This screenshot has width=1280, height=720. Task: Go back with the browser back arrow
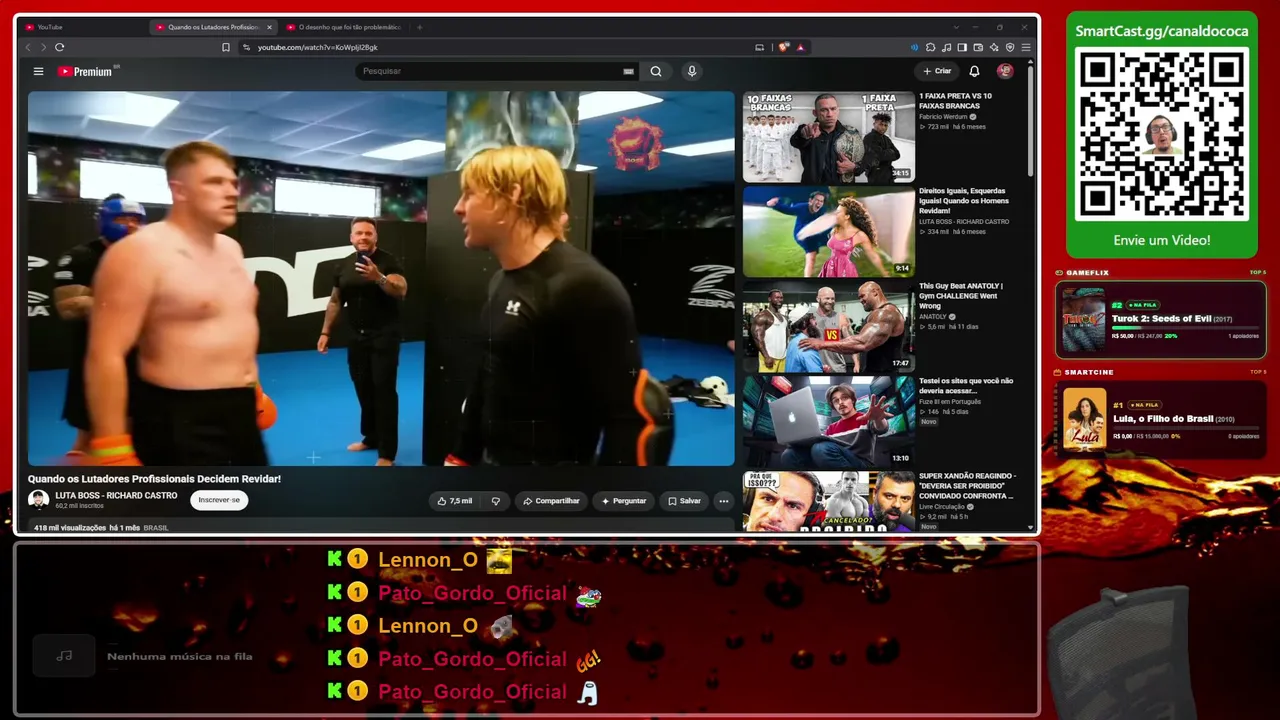point(28,47)
